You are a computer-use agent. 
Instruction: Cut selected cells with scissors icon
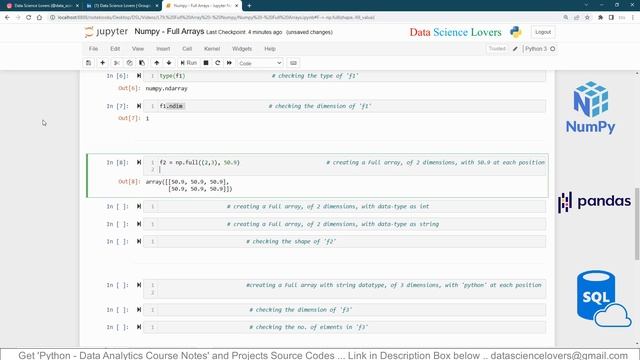point(116,63)
